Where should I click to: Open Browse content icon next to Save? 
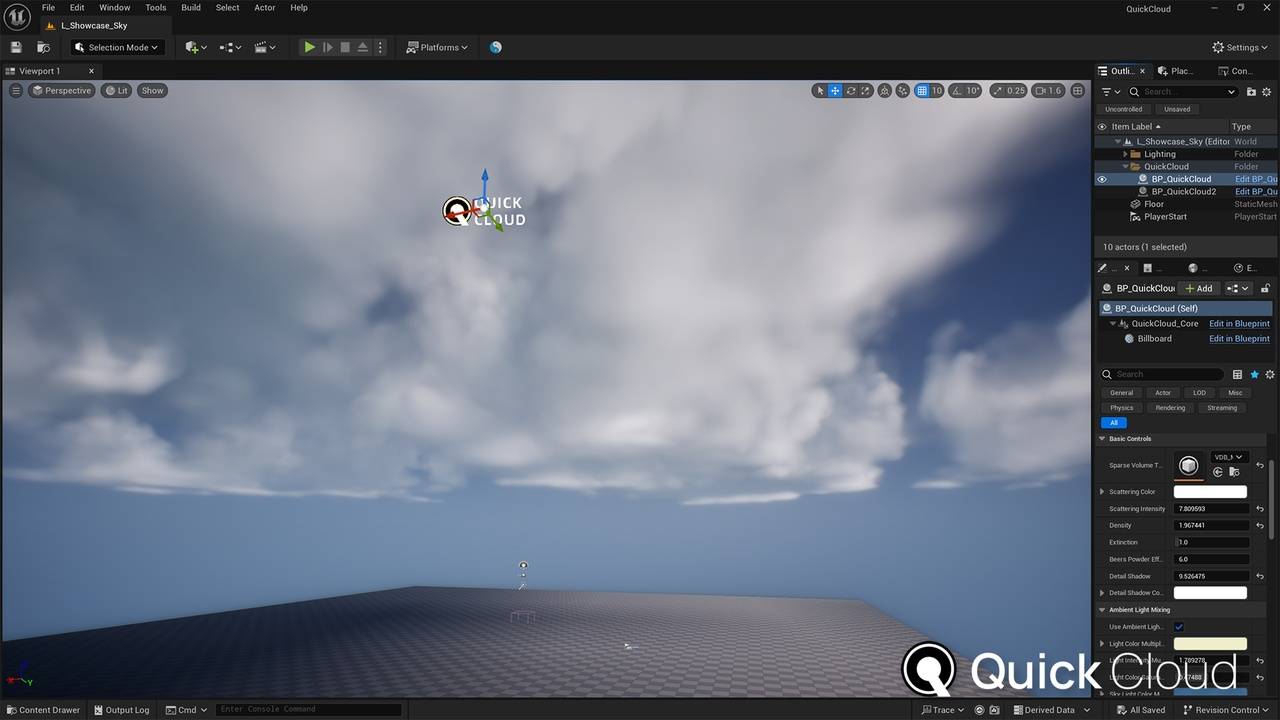[43, 47]
